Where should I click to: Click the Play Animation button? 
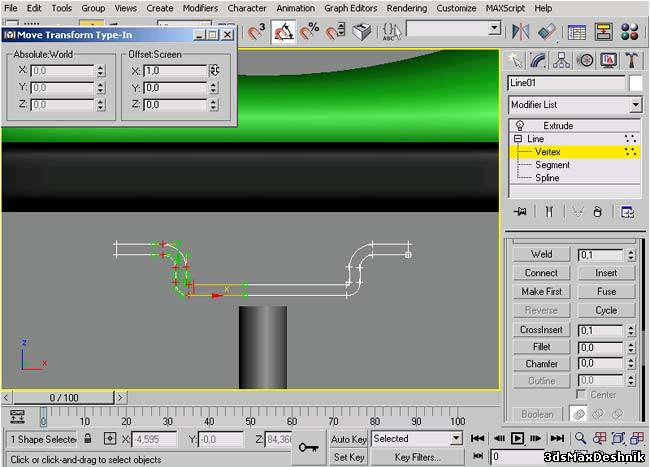click(x=517, y=438)
